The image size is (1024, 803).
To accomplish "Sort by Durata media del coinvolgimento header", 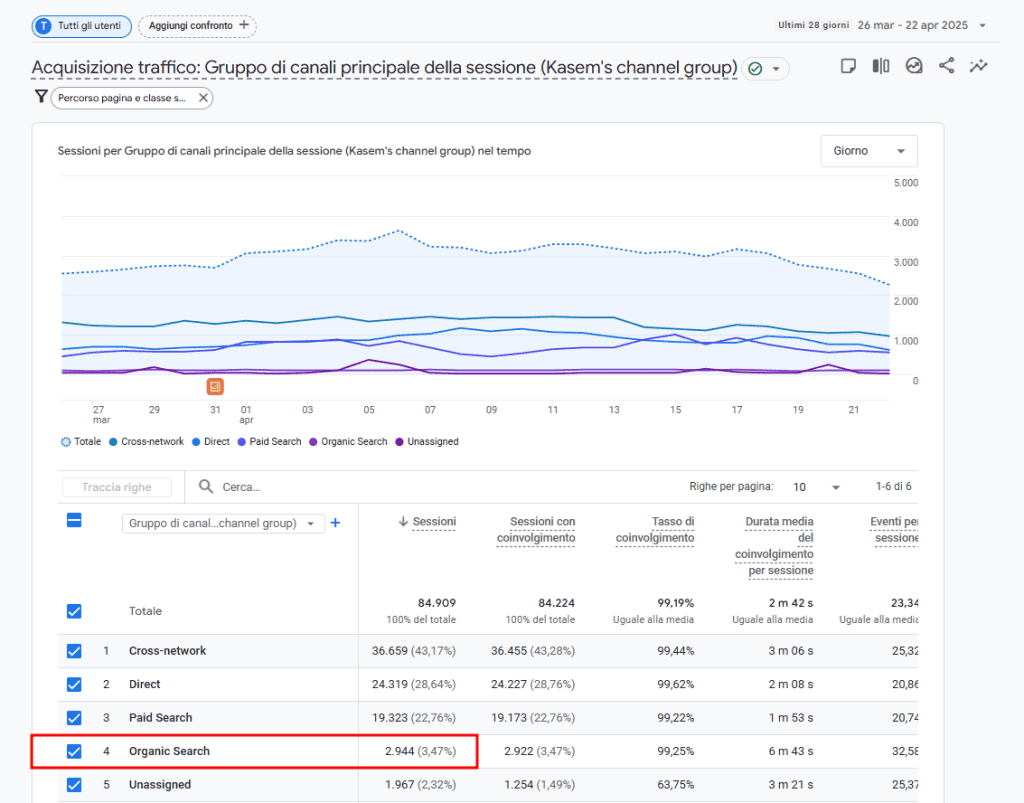I will pos(775,546).
